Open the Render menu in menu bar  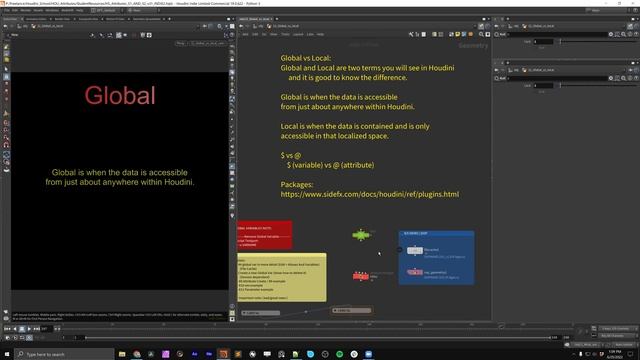click(x=25, y=10)
